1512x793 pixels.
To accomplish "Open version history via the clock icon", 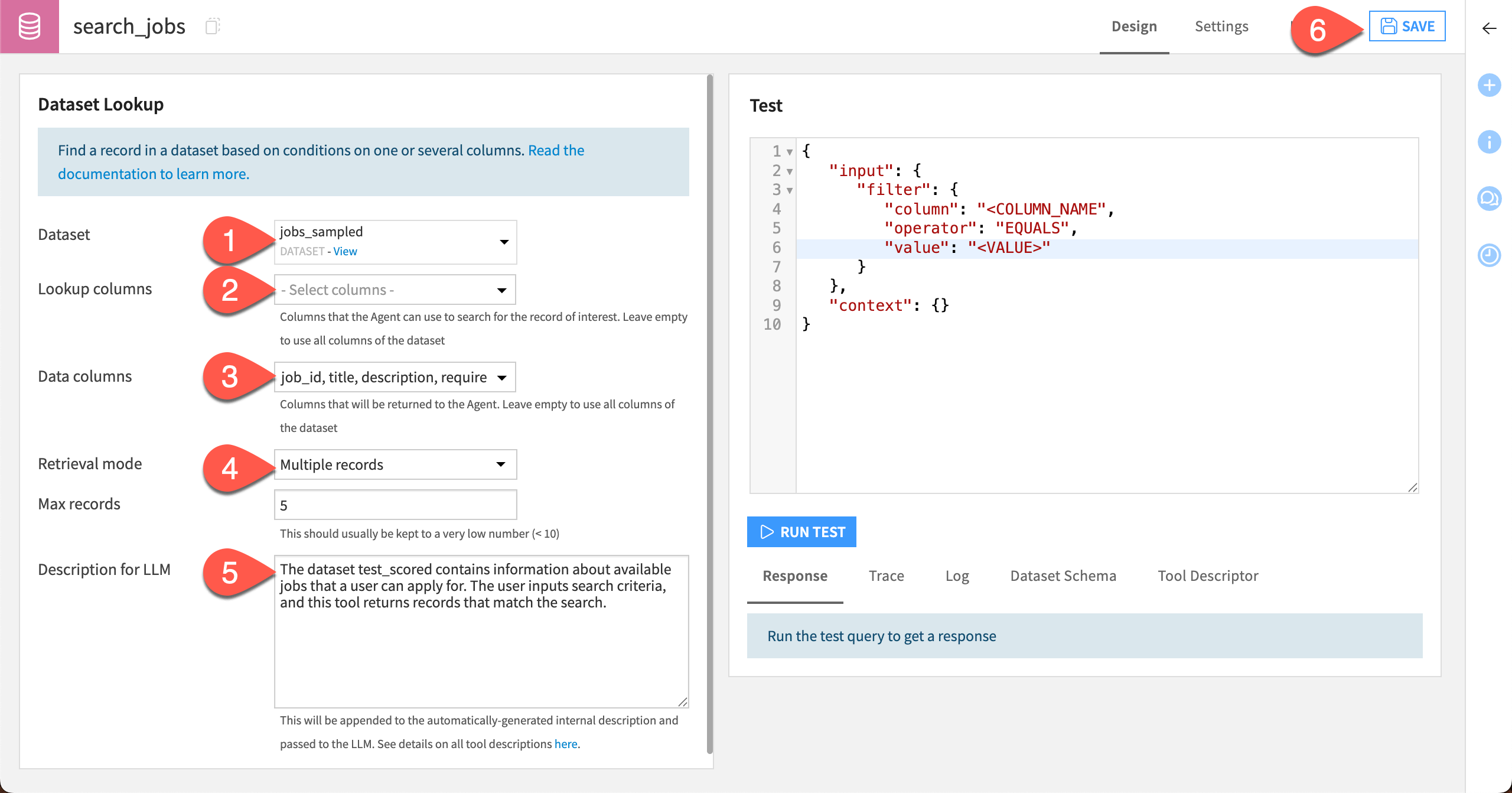I will (1489, 255).
